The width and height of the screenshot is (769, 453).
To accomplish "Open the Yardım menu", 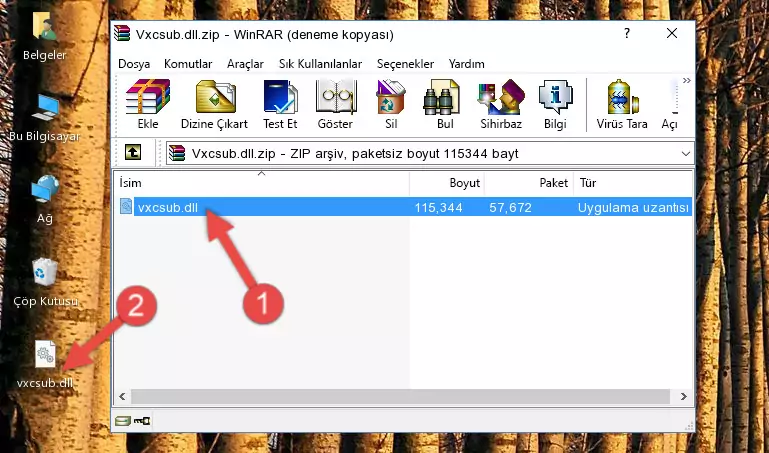I will (466, 64).
